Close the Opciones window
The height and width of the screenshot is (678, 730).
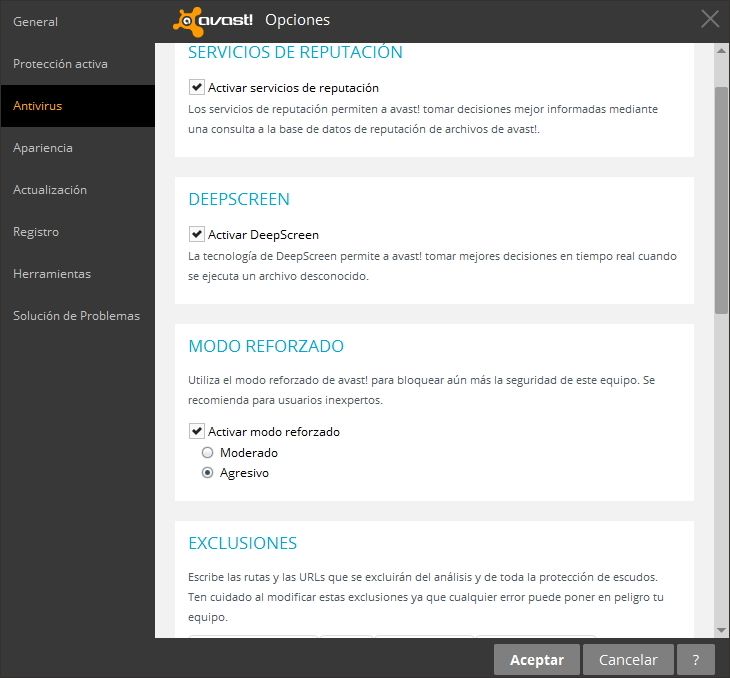pos(710,20)
